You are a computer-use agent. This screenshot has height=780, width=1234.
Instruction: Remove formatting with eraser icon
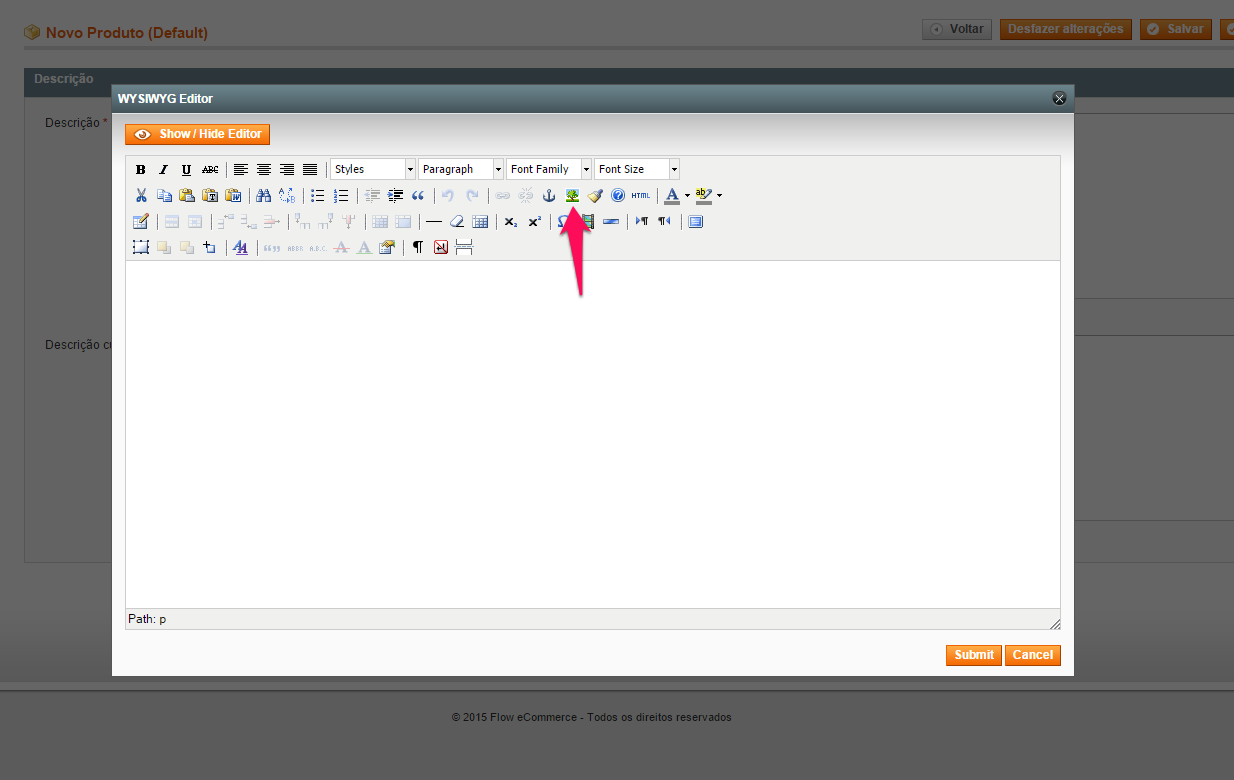coord(457,221)
